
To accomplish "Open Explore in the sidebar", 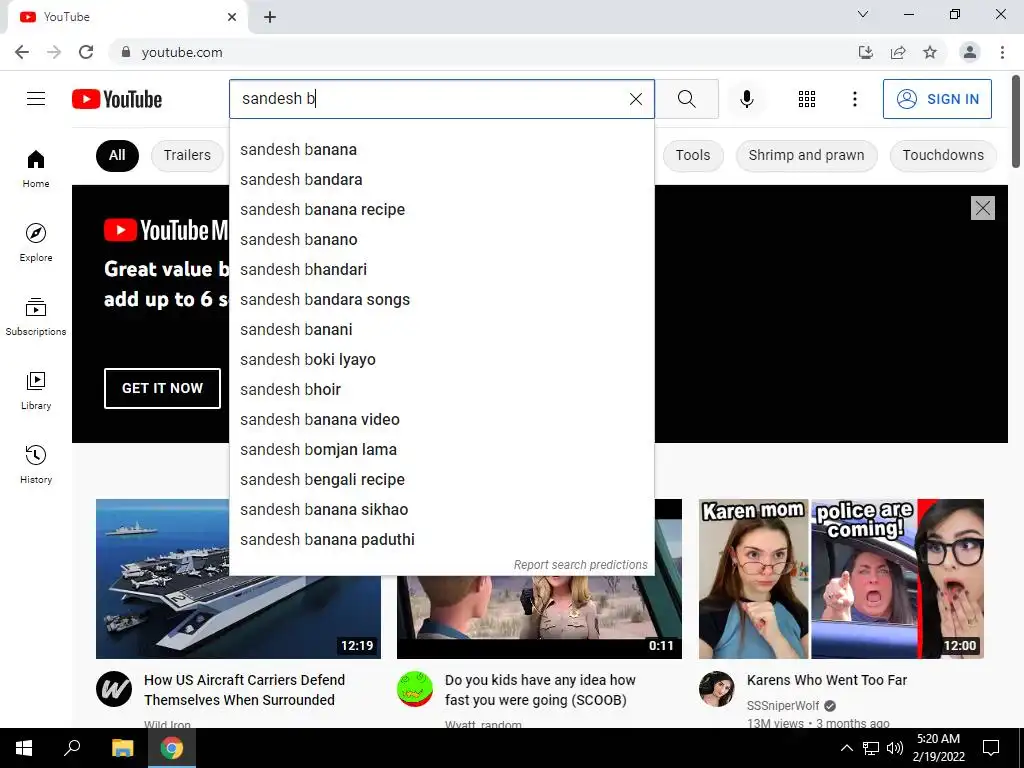I will [x=36, y=242].
